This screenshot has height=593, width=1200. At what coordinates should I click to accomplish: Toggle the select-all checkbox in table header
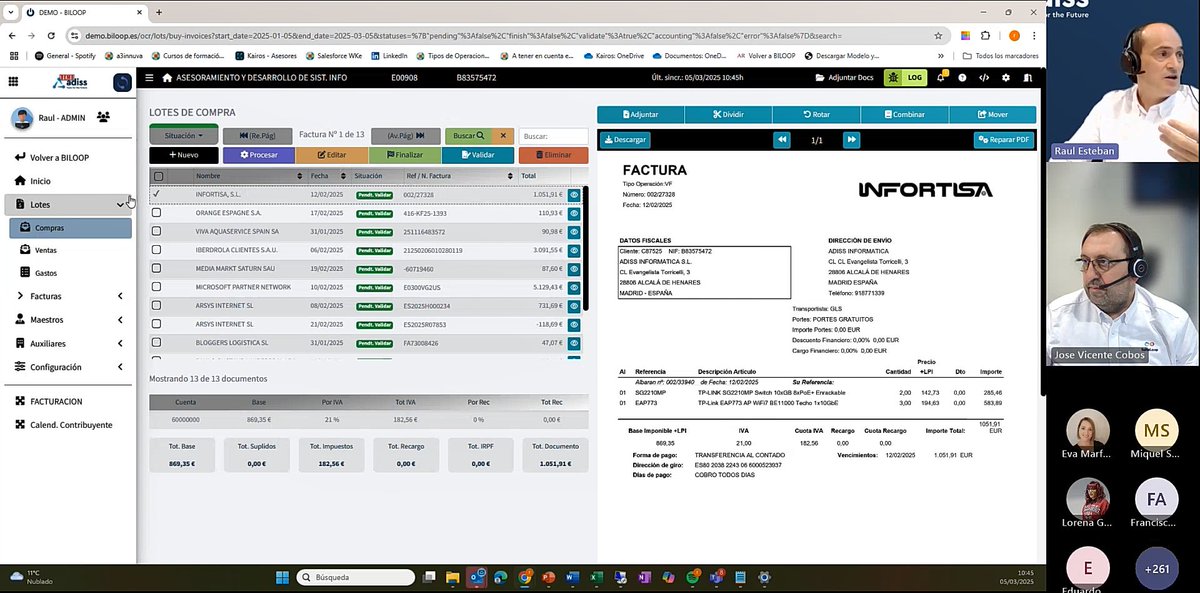[158, 176]
